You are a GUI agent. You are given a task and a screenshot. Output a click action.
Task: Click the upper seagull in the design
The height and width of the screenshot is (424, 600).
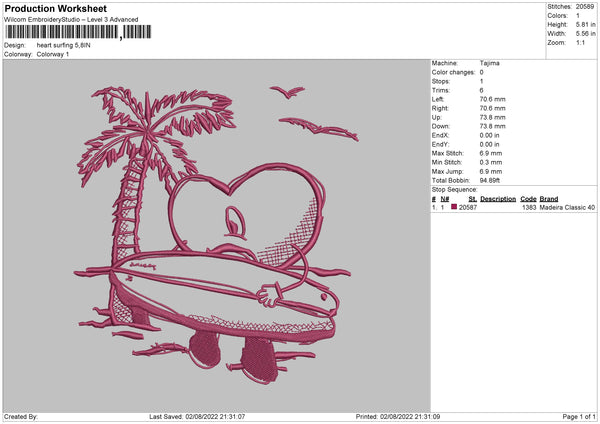[x=287, y=92]
